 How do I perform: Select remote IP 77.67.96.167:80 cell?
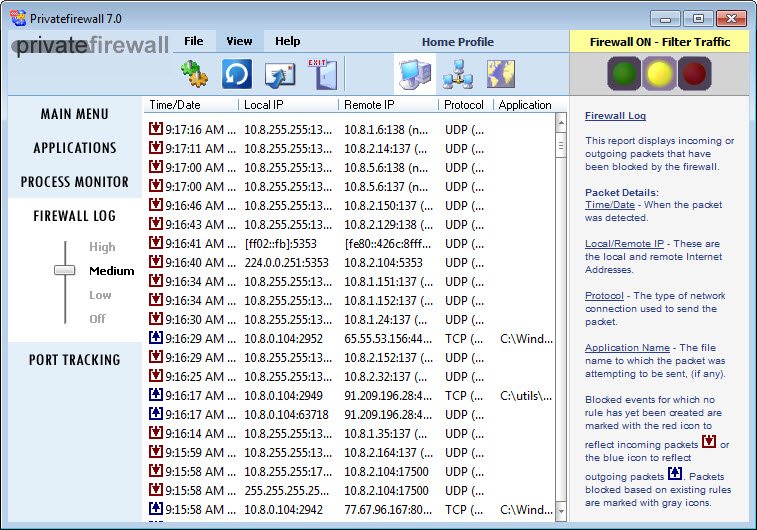(x=388, y=510)
